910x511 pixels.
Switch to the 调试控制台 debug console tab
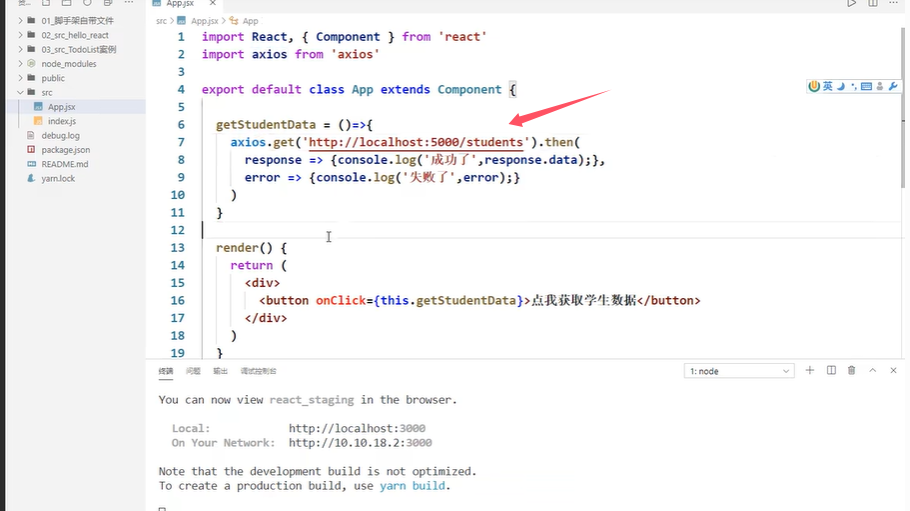tap(258, 371)
